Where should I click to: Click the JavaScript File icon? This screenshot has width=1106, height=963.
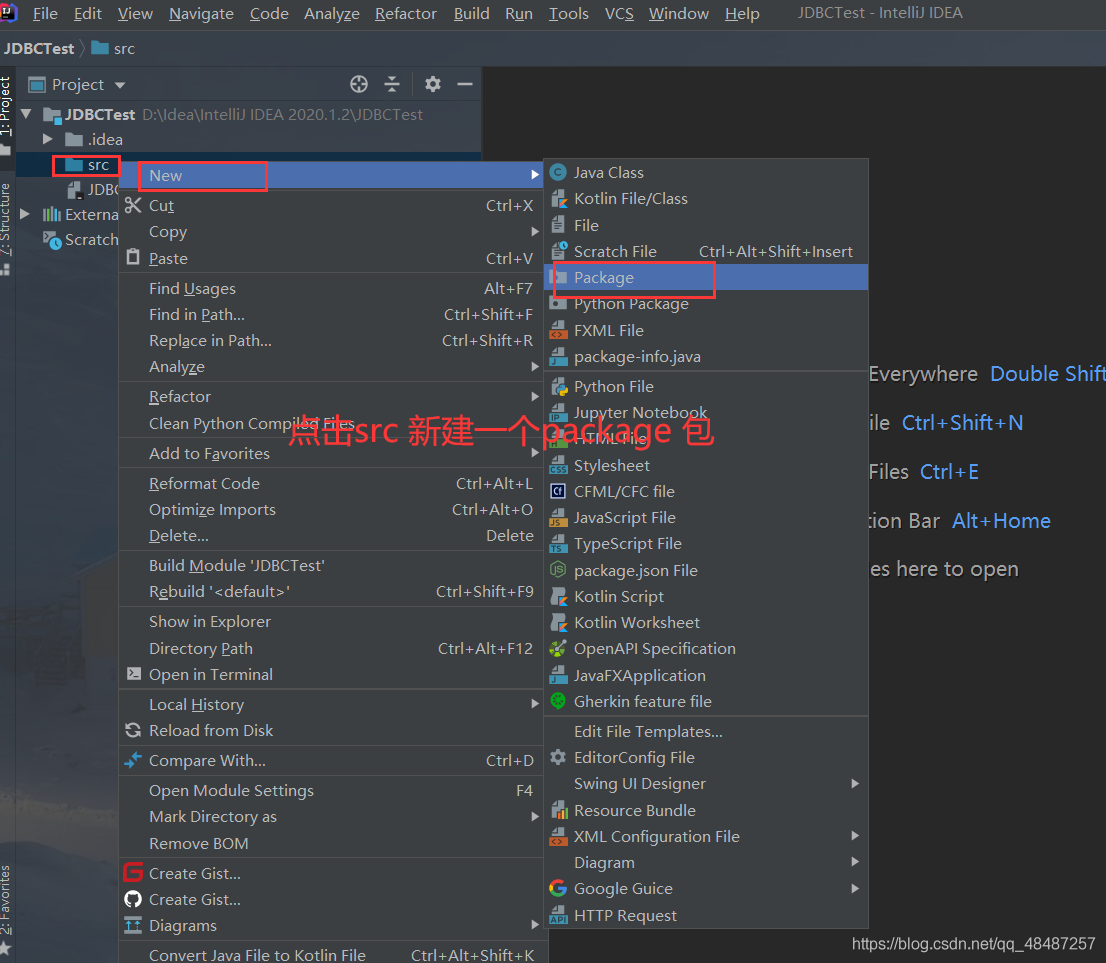(558, 518)
